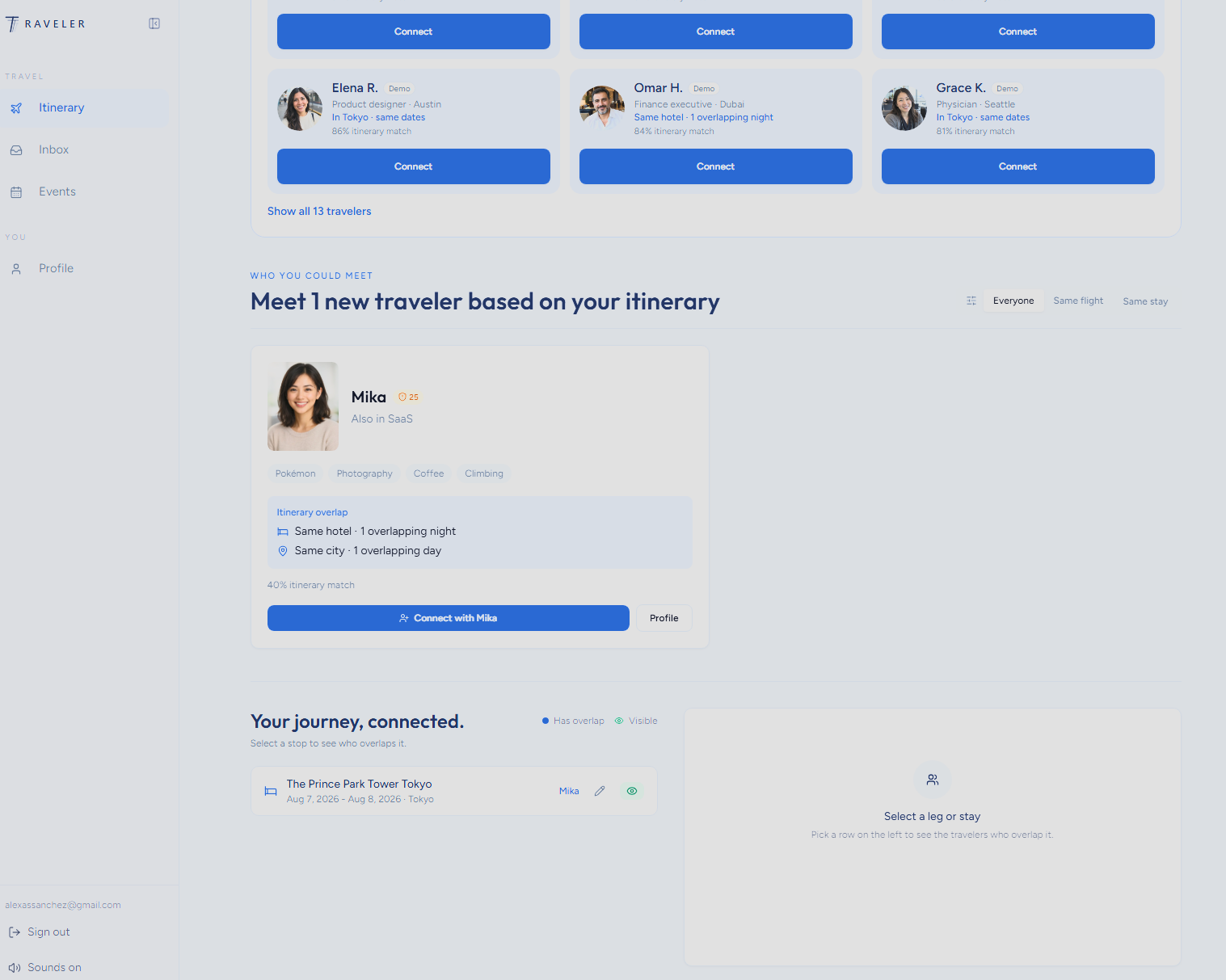Click Grace K. name heading

tap(961, 88)
